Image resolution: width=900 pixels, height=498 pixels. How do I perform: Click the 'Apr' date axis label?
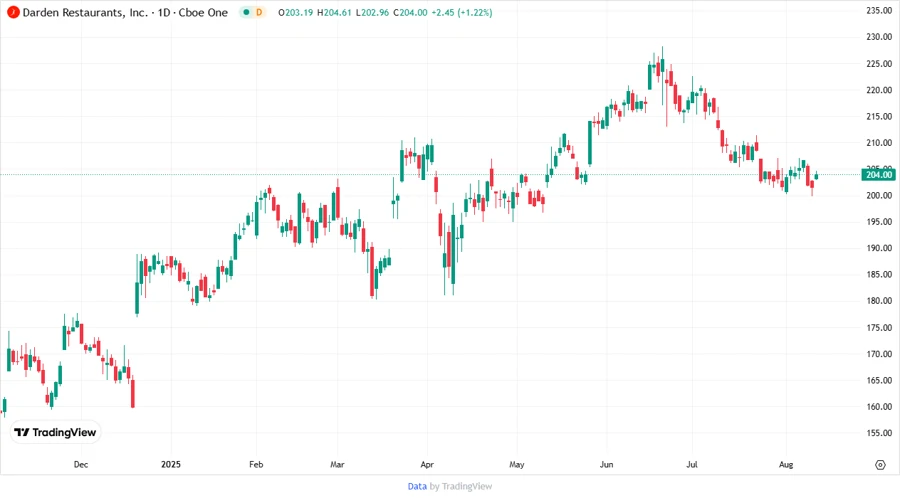pyautogui.click(x=426, y=464)
